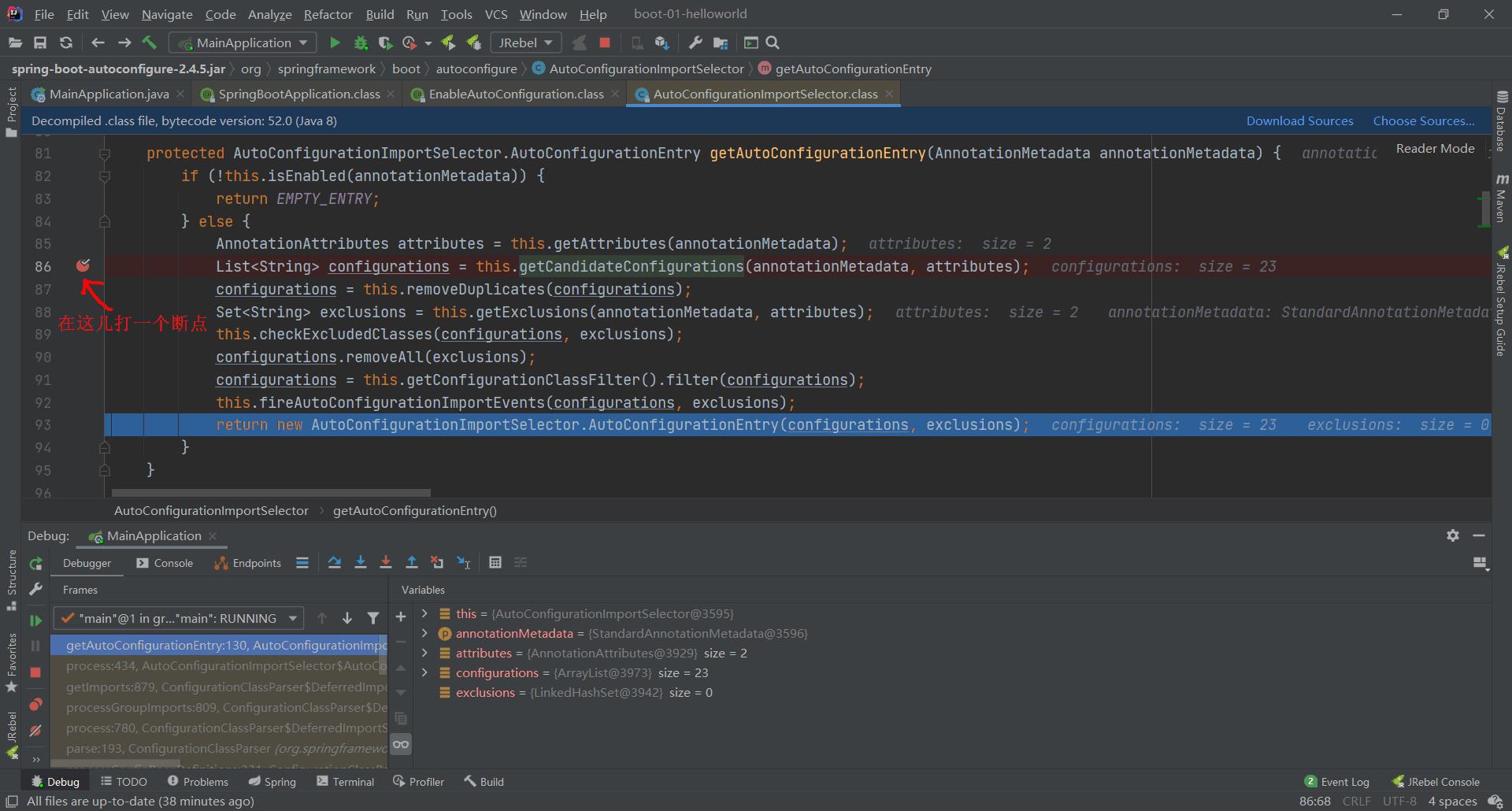This screenshot has height=811, width=1512.
Task: Run MainApplication with green play icon
Action: (335, 43)
